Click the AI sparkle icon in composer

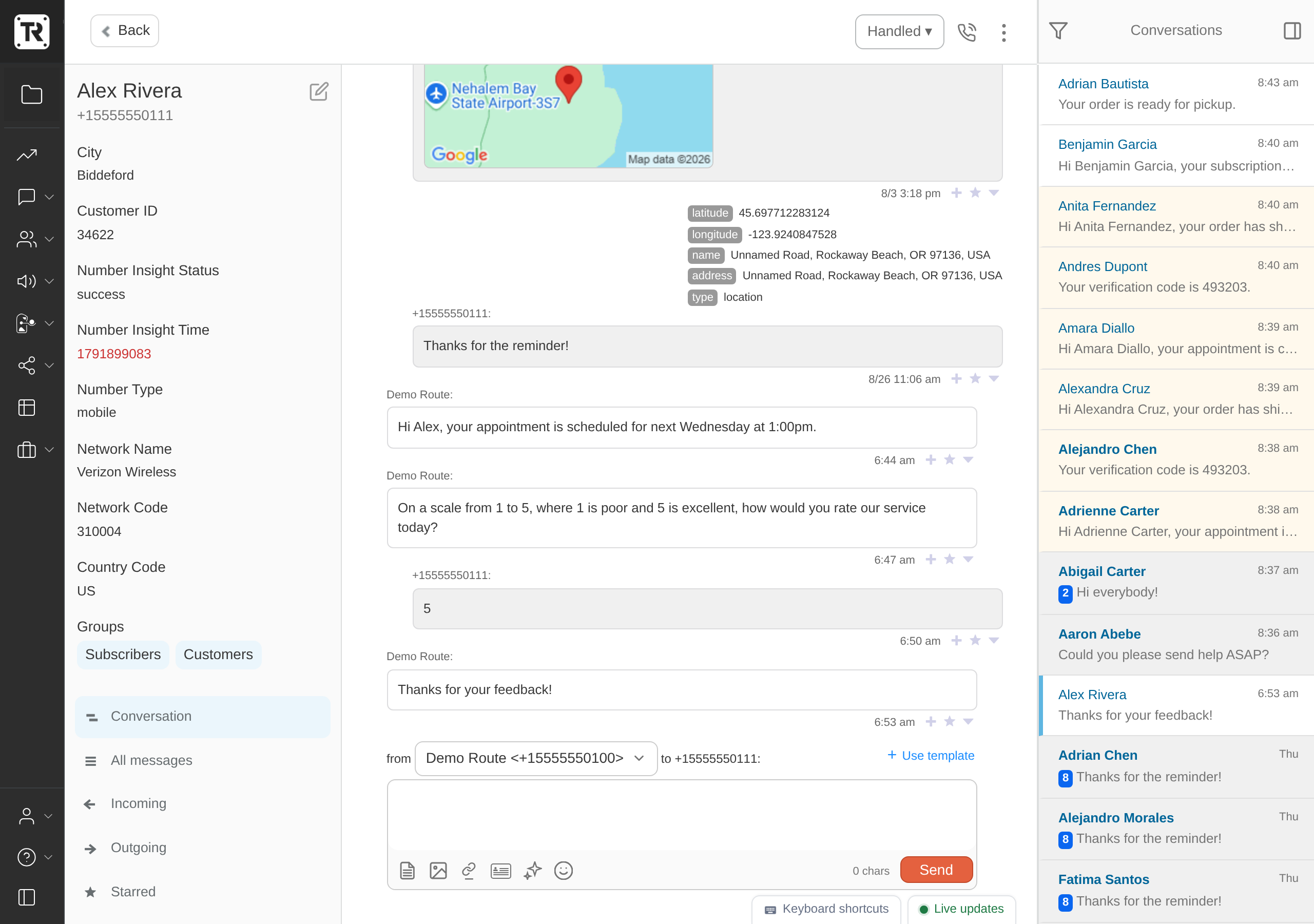click(x=533, y=871)
